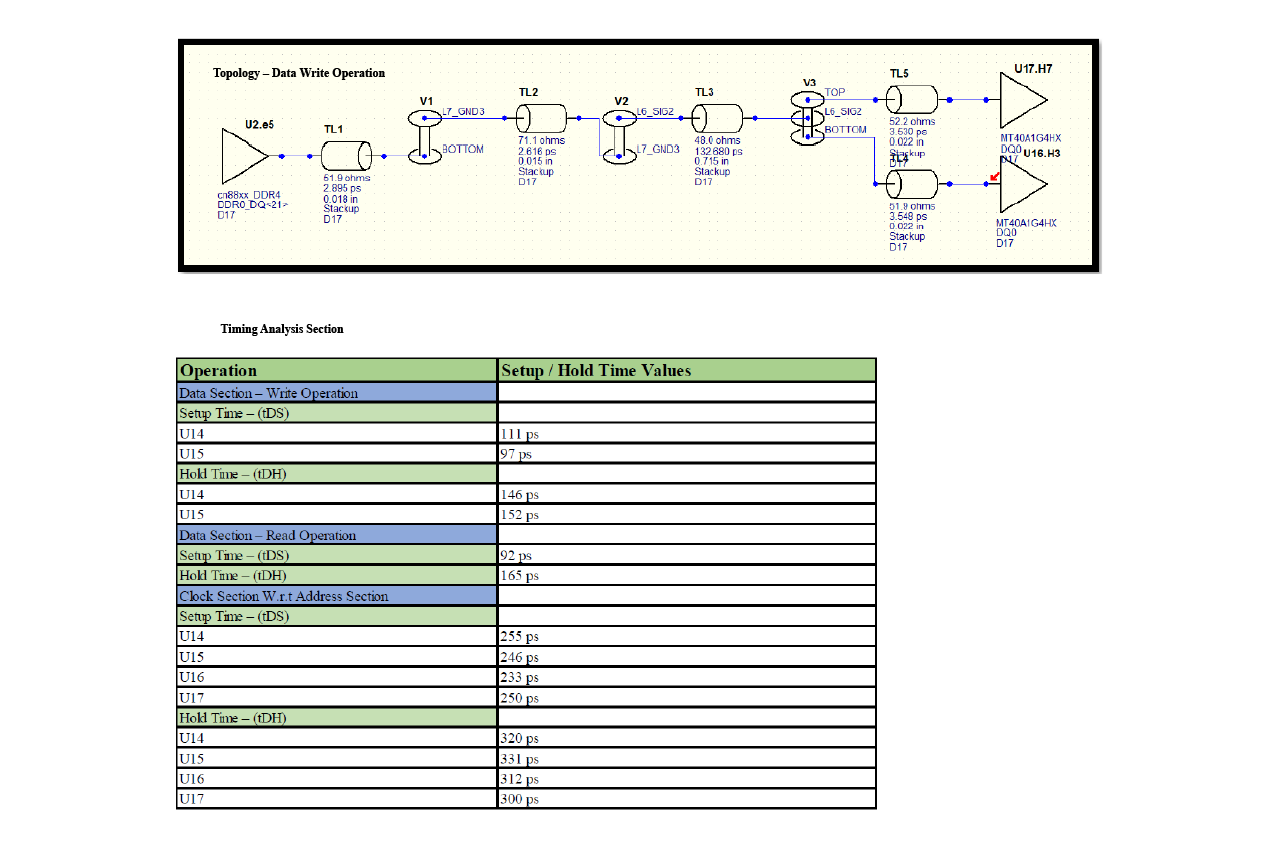Select the TL5 transmission line cylinder
The width and height of the screenshot is (1280, 853).
[x=912, y=100]
